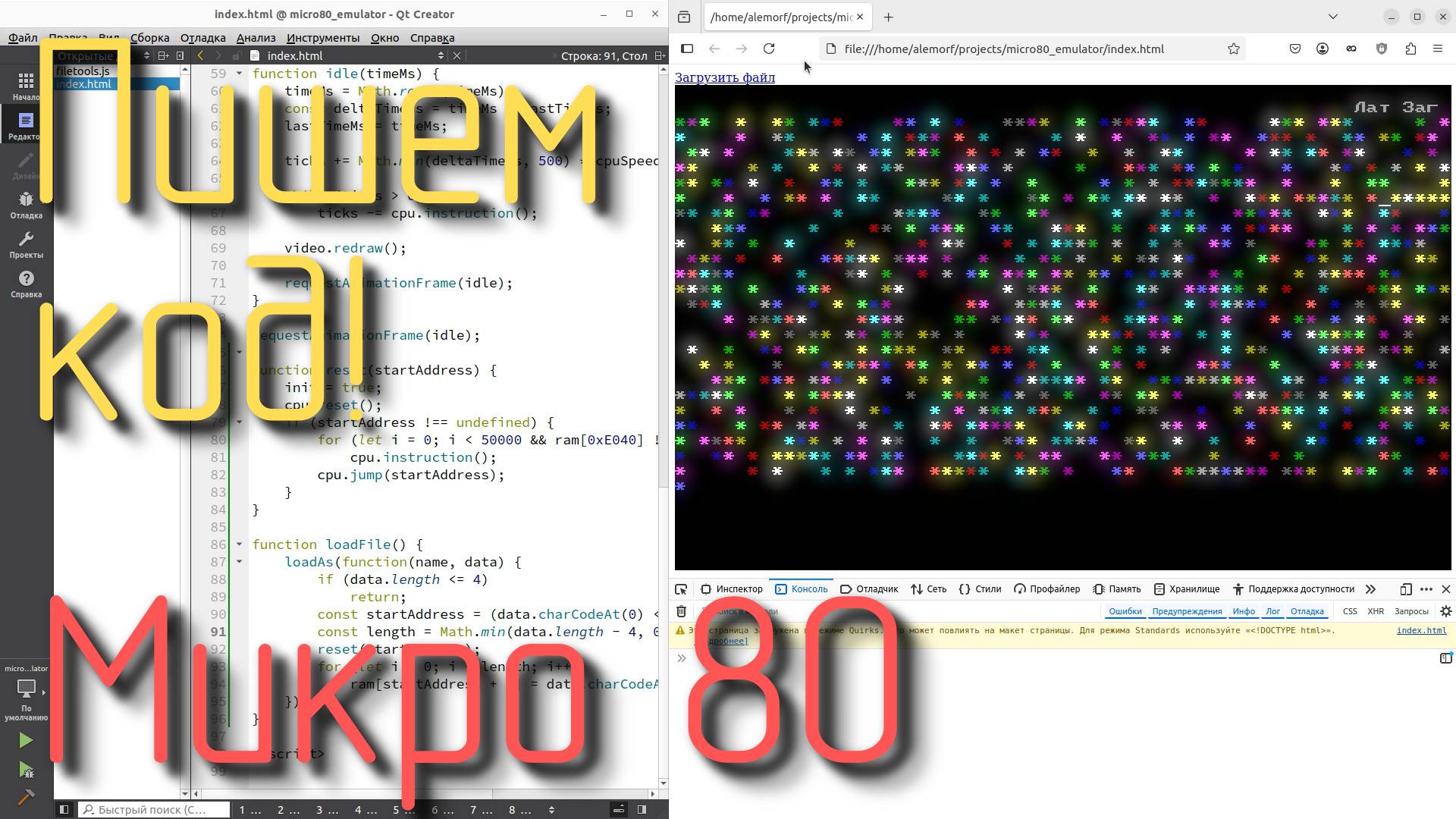
Task: Toggle the Инфо console filter
Action: tap(1244, 611)
